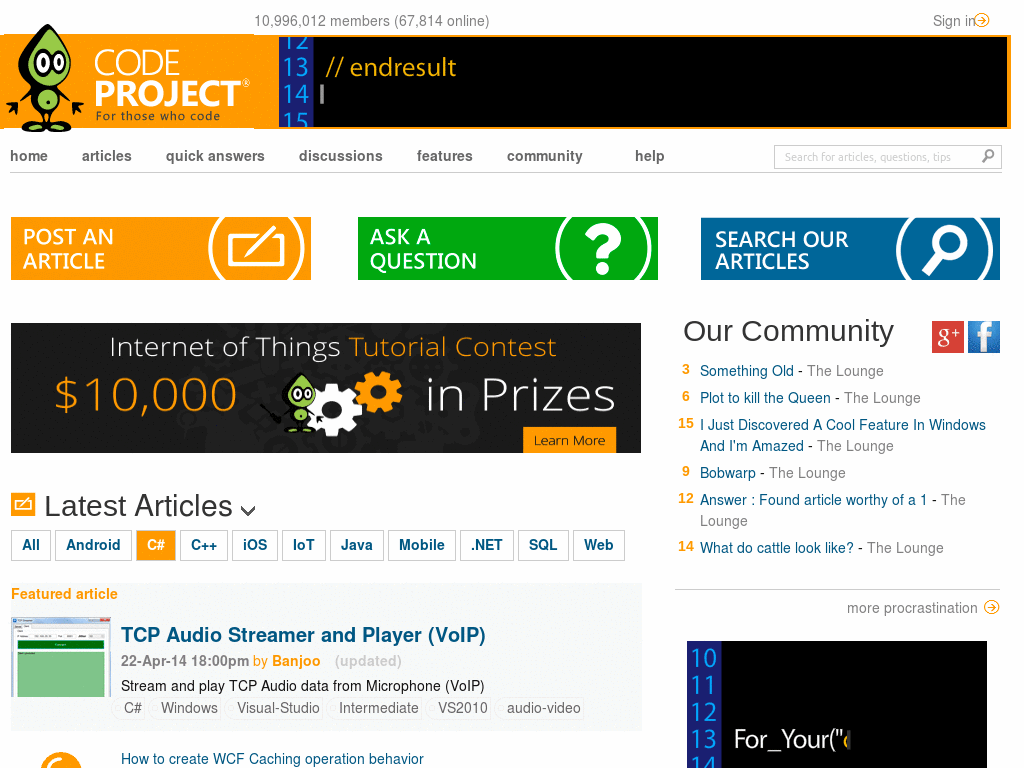
Task: Click Learn More on contest banner
Action: [569, 440]
